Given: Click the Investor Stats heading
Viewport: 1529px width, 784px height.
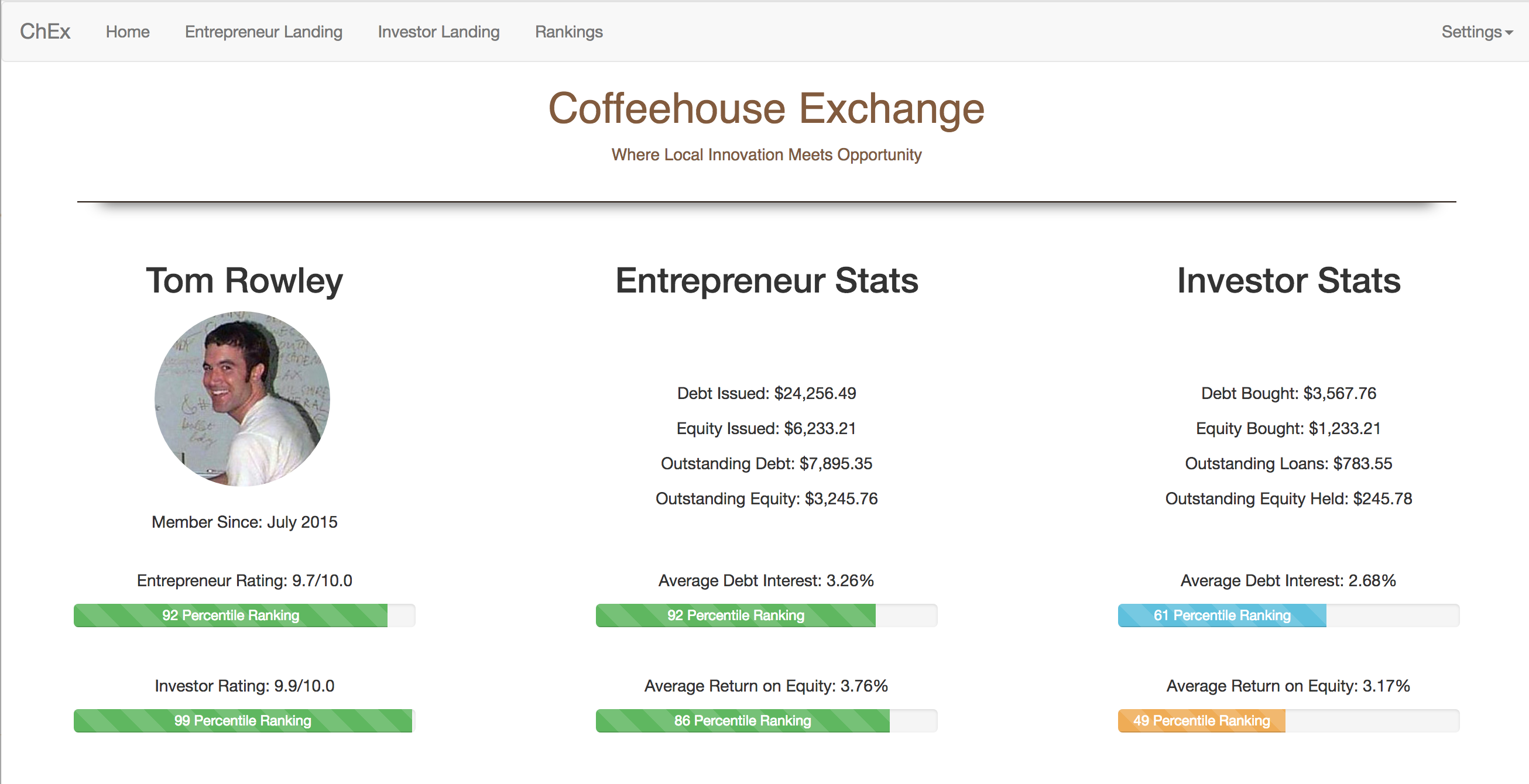Looking at the screenshot, I should (x=1288, y=280).
